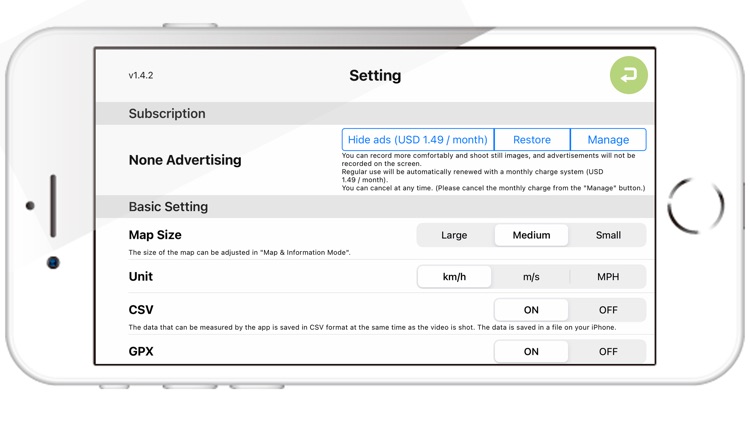750x422 pixels.
Task: Click the CSV format description text
Action: coord(372,327)
